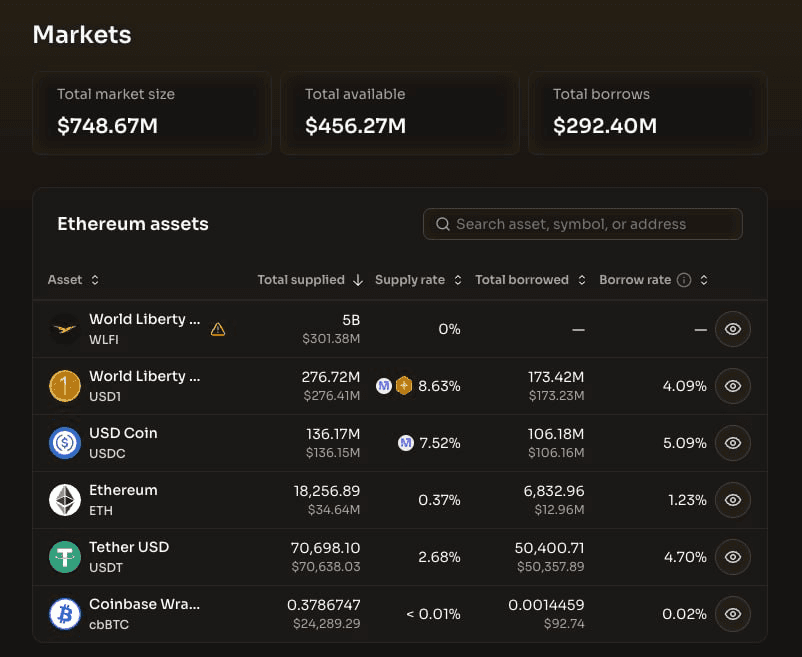This screenshot has width=802, height=657.
Task: Click the USD1 gold coin icon
Action: coord(65,386)
